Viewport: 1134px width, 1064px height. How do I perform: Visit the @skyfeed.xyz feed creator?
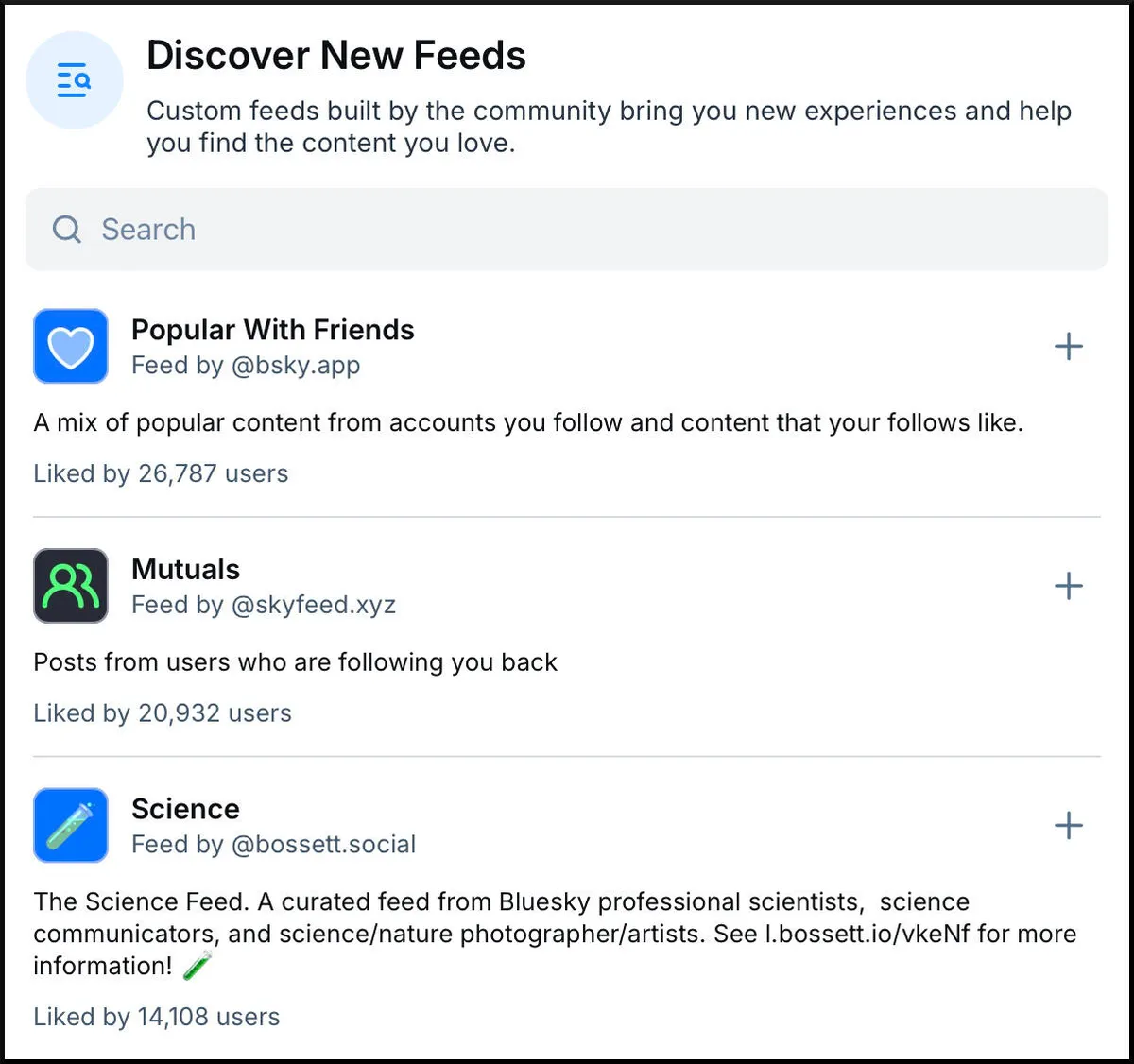pyautogui.click(x=313, y=605)
